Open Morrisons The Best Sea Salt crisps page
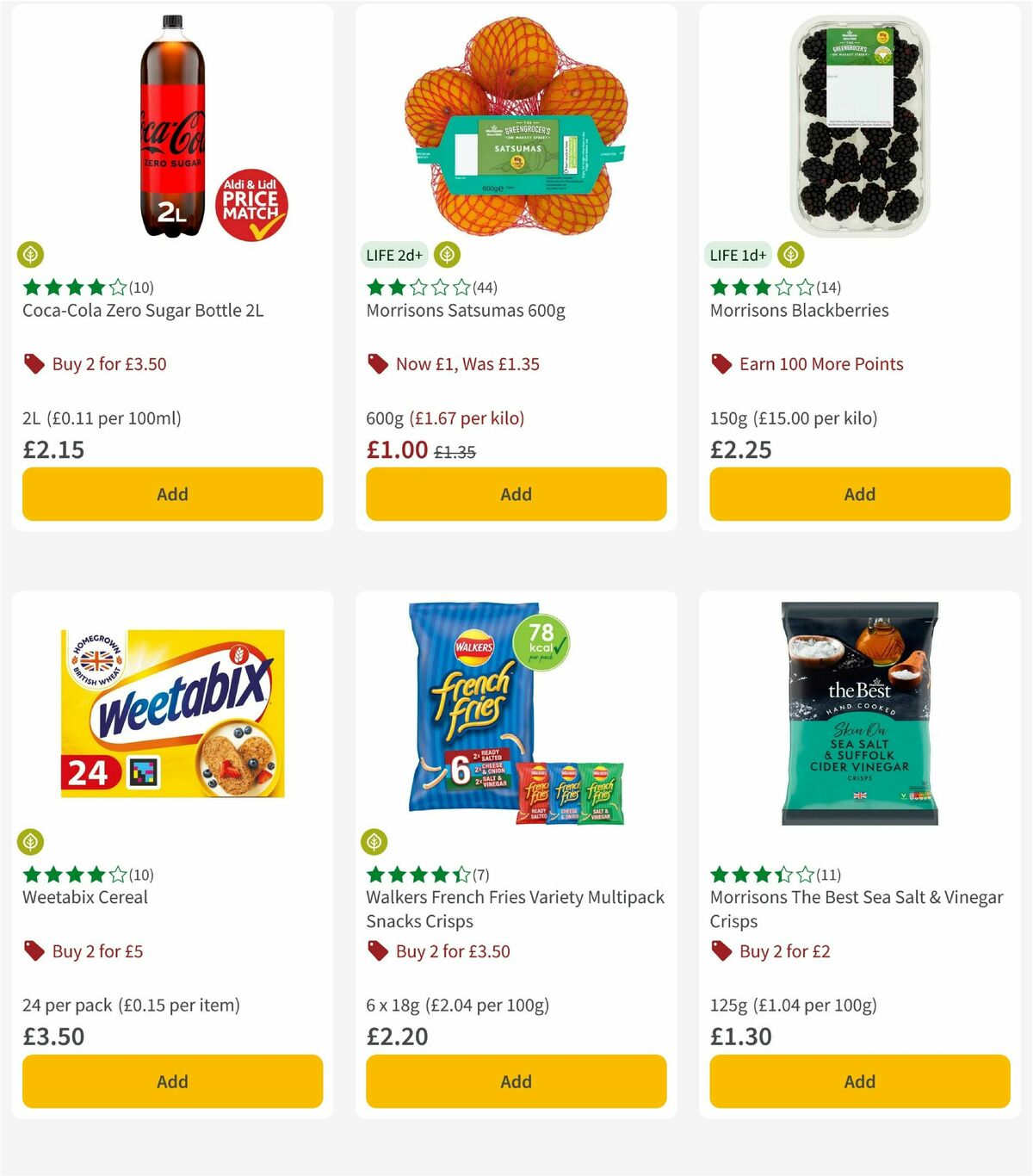Image resolution: width=1033 pixels, height=1176 pixels. [x=856, y=909]
